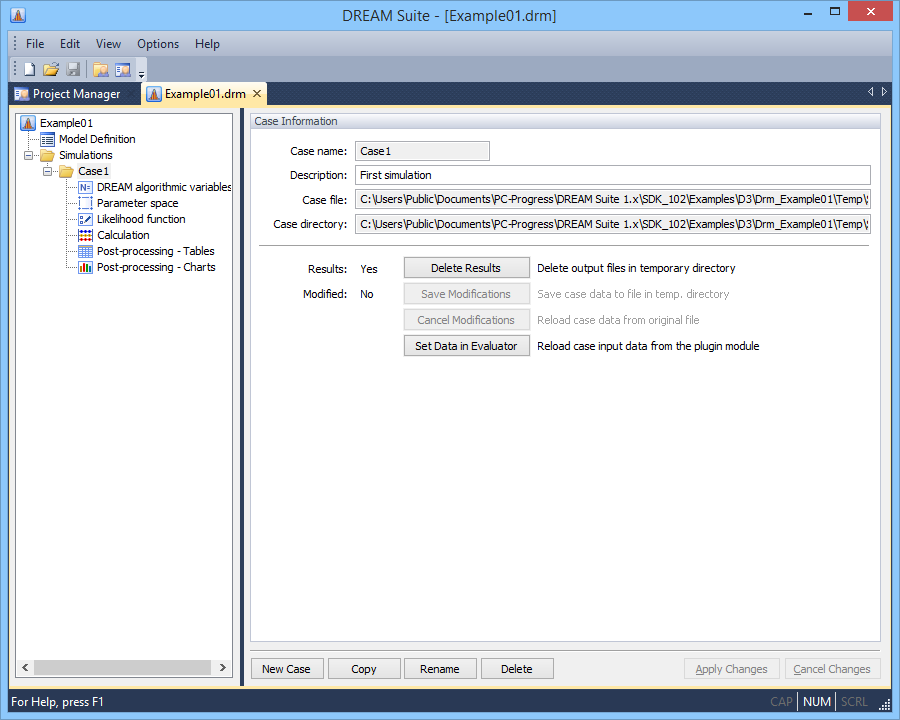The image size is (900, 720).
Task: Click the New Case button
Action: [287, 669]
